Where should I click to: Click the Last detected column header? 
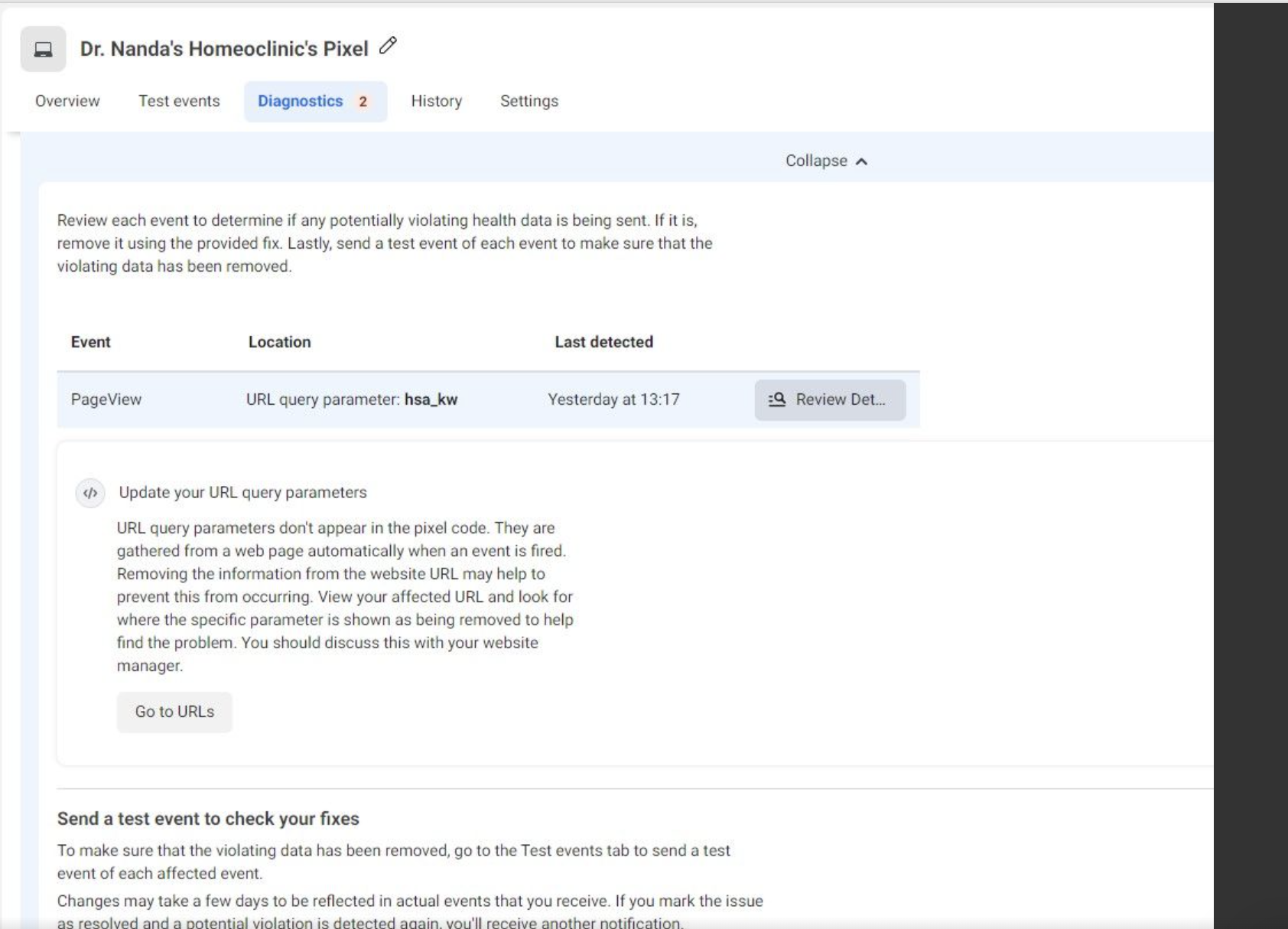[x=603, y=342]
